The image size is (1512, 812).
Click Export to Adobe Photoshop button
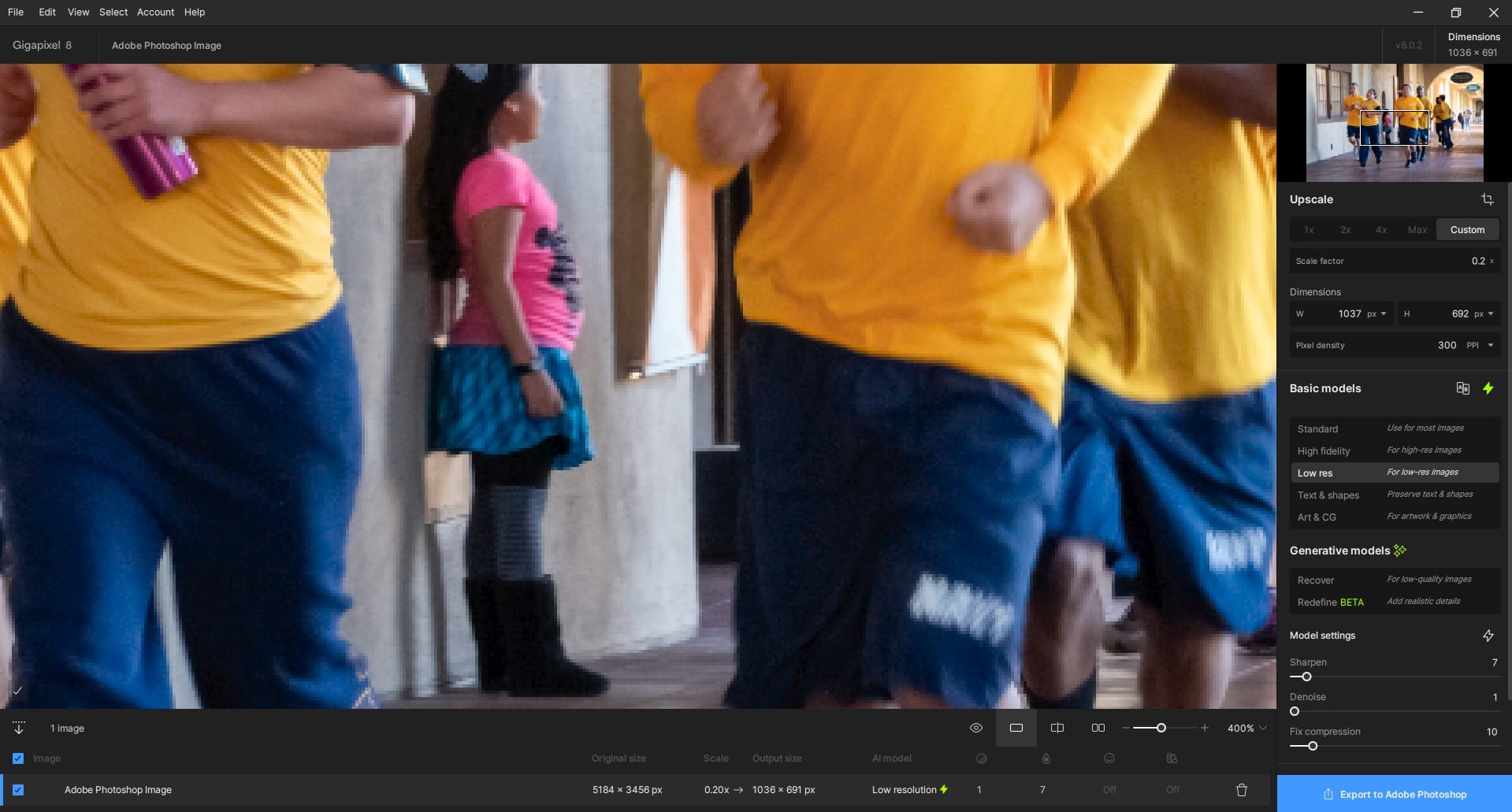click(1394, 794)
